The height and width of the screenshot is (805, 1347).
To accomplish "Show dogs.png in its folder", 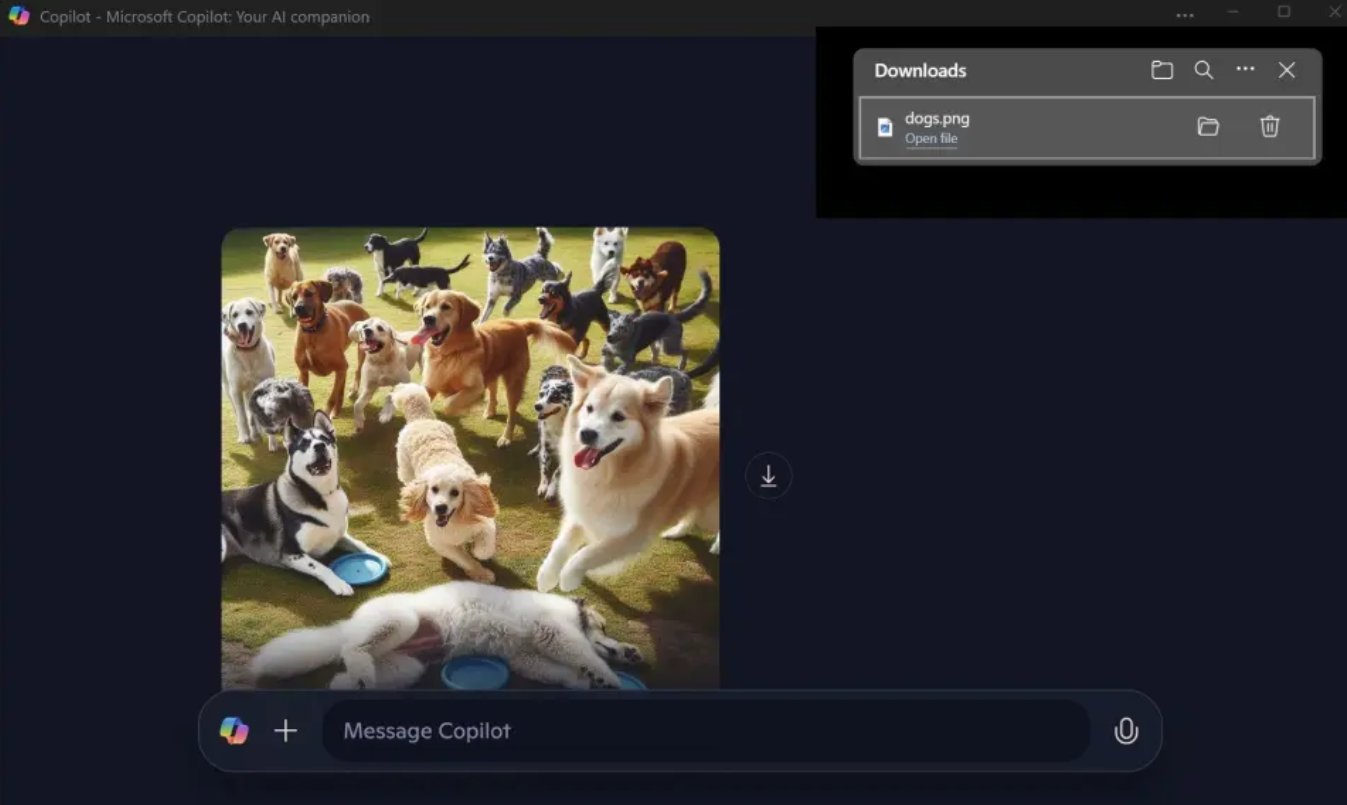I will click(x=1208, y=126).
